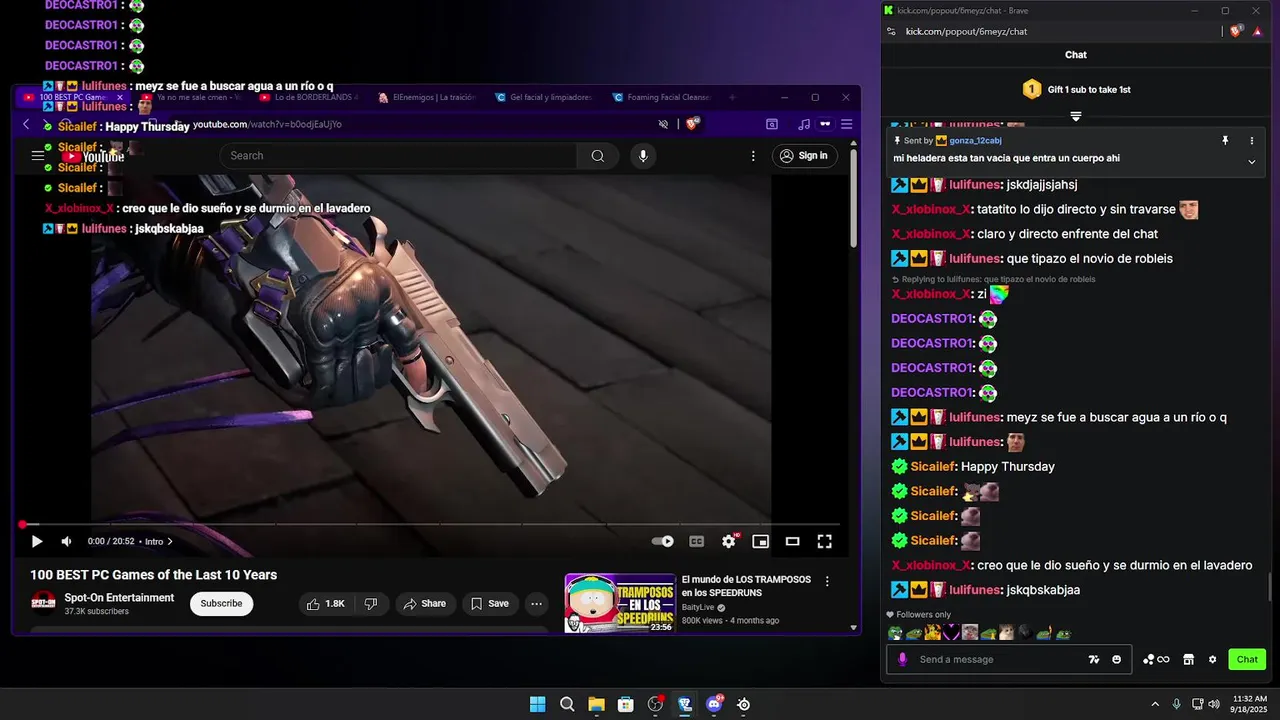The width and height of the screenshot is (1280, 720).
Task: Enter fullscreen on the video
Action: click(825, 541)
